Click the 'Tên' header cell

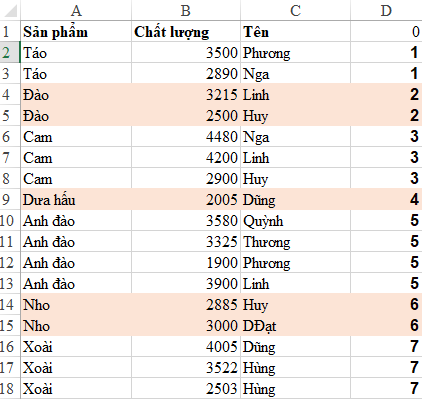pos(295,32)
